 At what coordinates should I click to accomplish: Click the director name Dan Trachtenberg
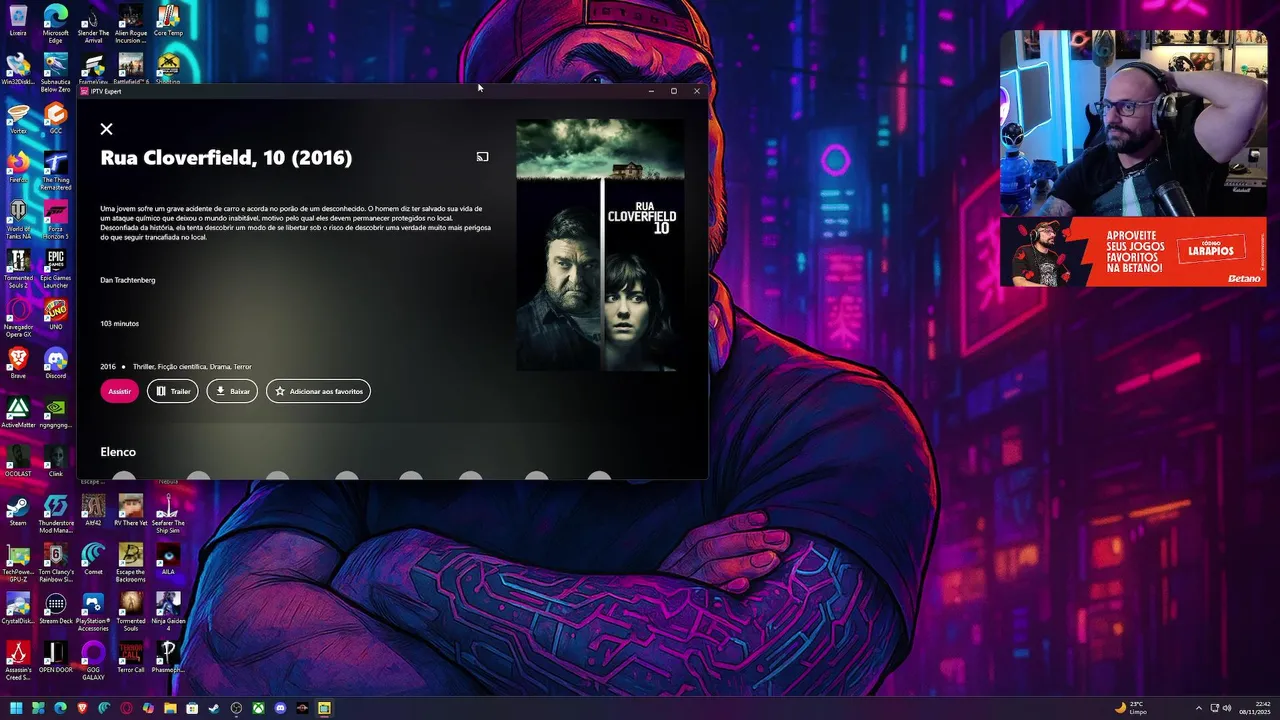click(x=127, y=280)
